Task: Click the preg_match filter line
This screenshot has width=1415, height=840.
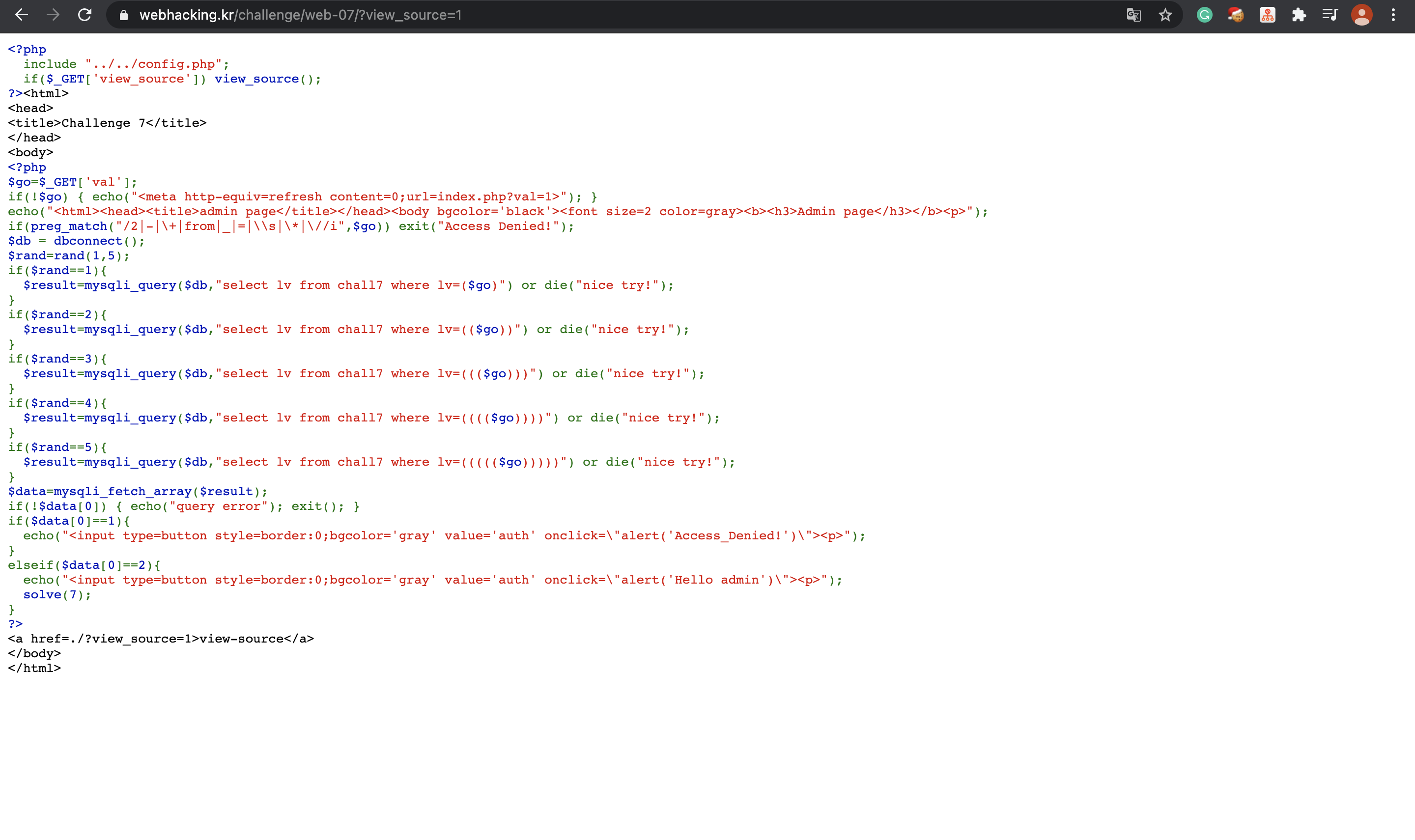Action: [290, 226]
